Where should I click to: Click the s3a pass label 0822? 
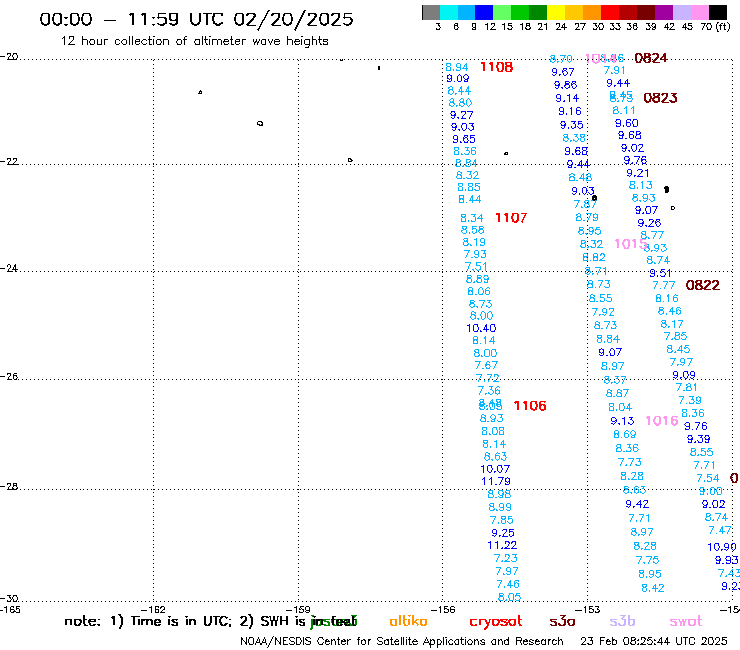pos(703,285)
